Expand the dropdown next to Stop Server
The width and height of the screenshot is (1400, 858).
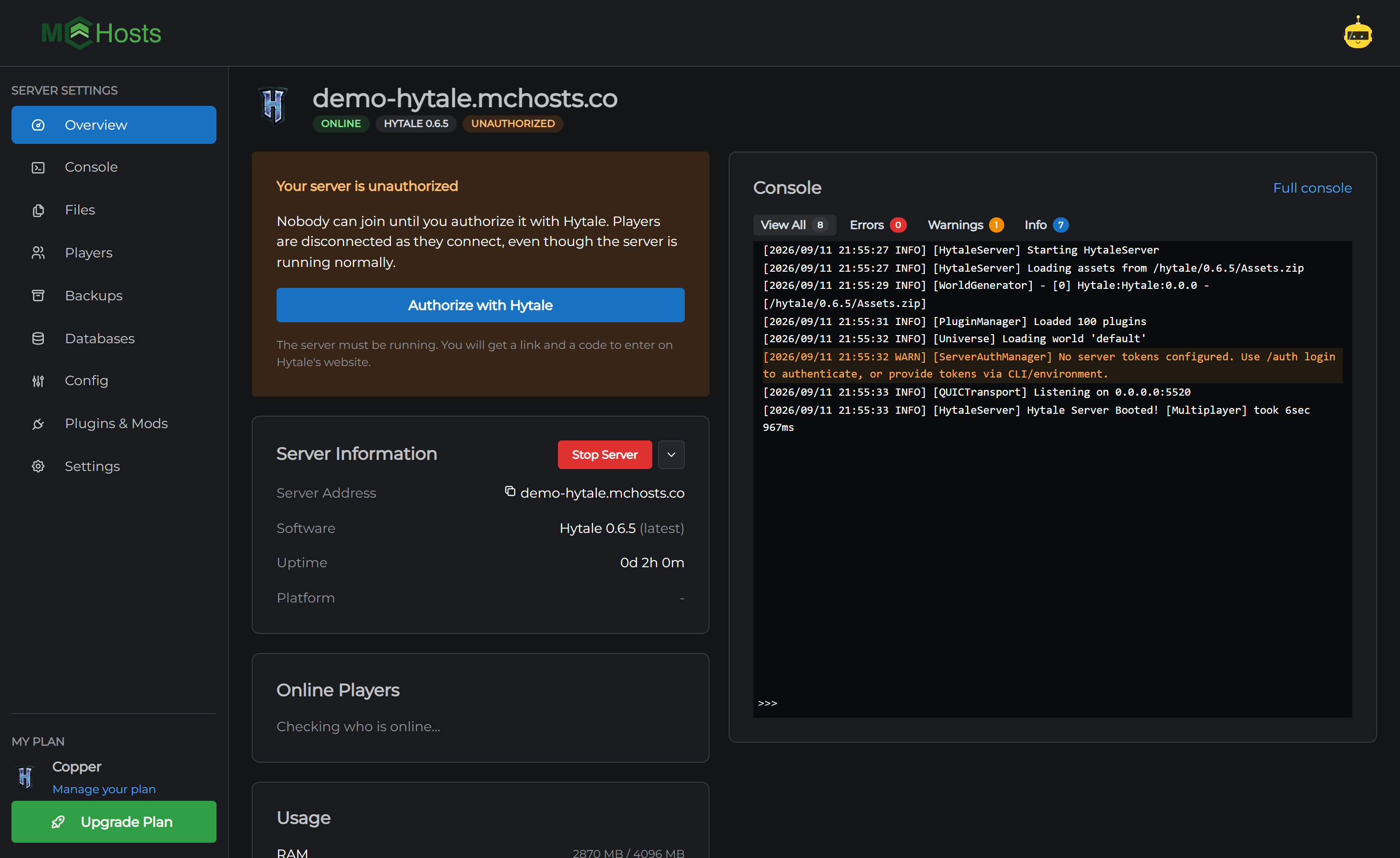pos(671,455)
